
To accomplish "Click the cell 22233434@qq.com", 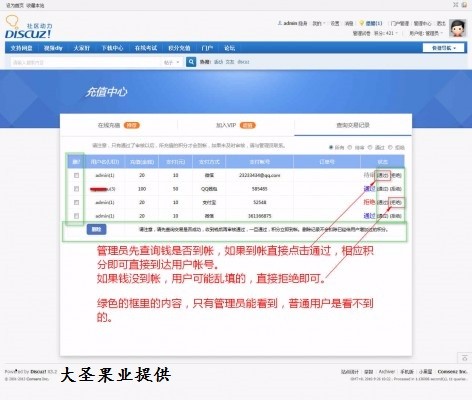I will [260, 175].
